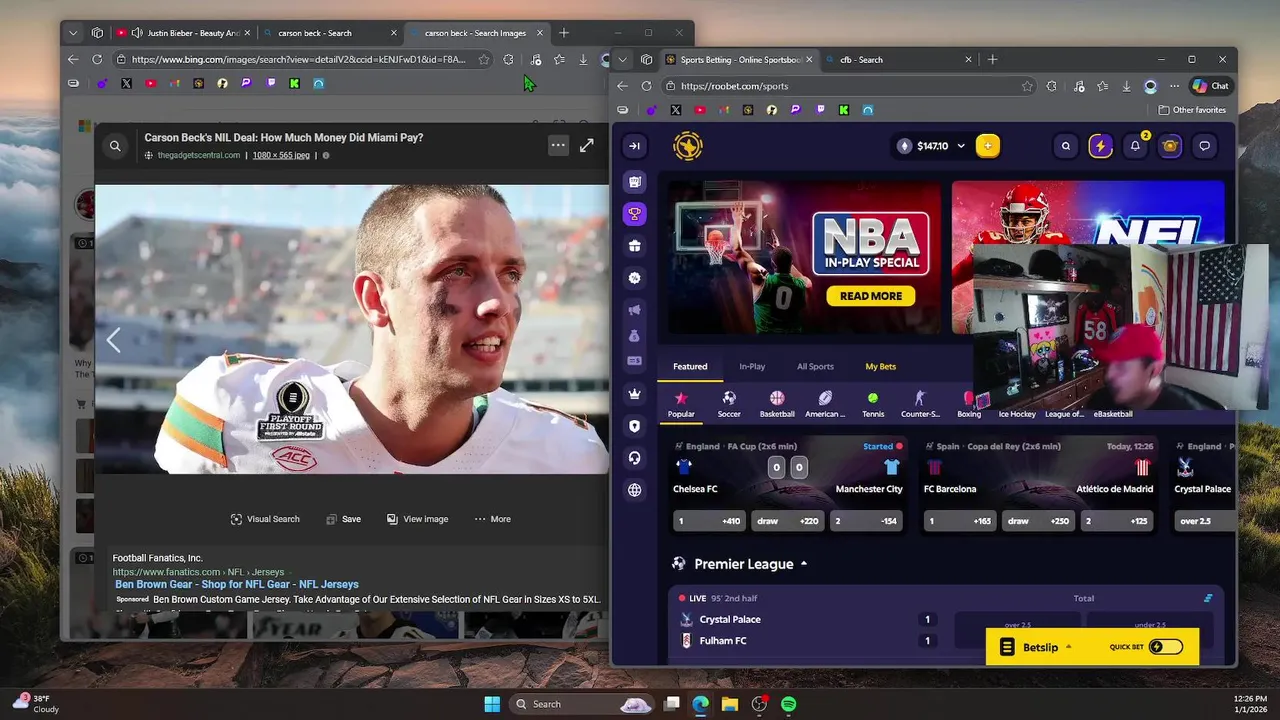Image resolution: width=1280 pixels, height=720 pixels.
Task: Open the globe language icon in Roobet sidebar
Action: click(634, 490)
